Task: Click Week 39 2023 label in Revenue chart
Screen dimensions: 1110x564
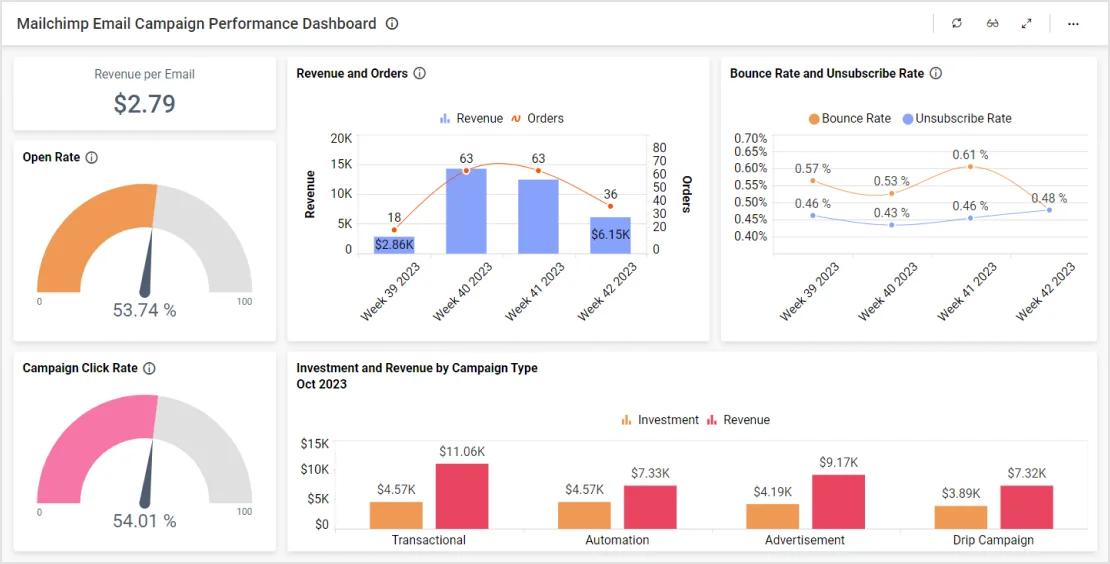Action: pos(391,291)
